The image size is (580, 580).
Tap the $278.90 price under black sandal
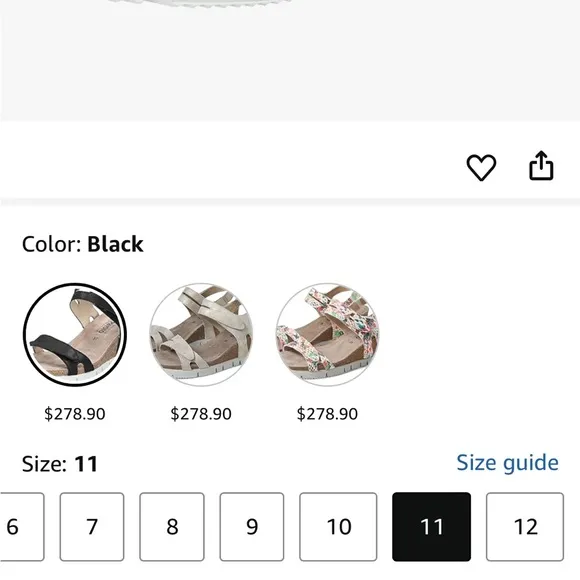pyautogui.click(x=75, y=414)
